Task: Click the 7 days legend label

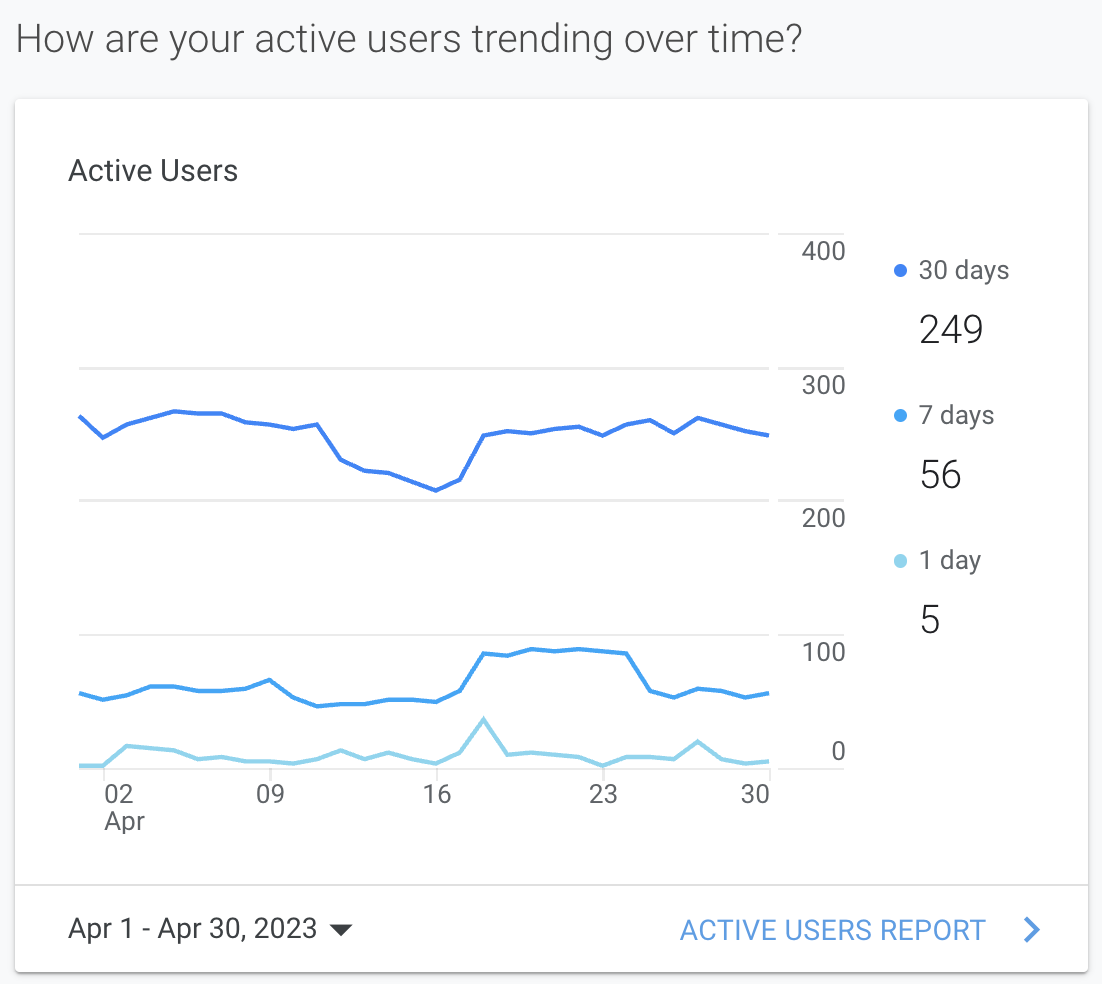Action: tap(956, 415)
